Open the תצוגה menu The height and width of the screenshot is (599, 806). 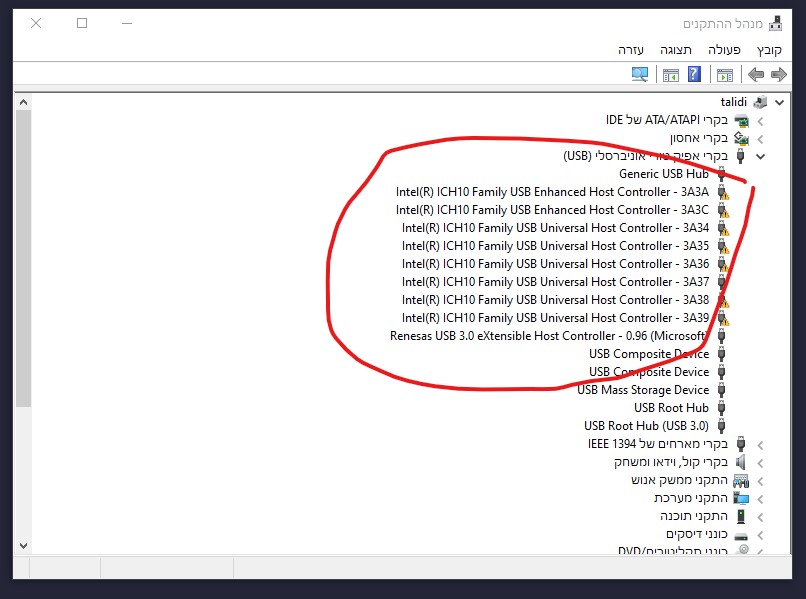click(676, 50)
